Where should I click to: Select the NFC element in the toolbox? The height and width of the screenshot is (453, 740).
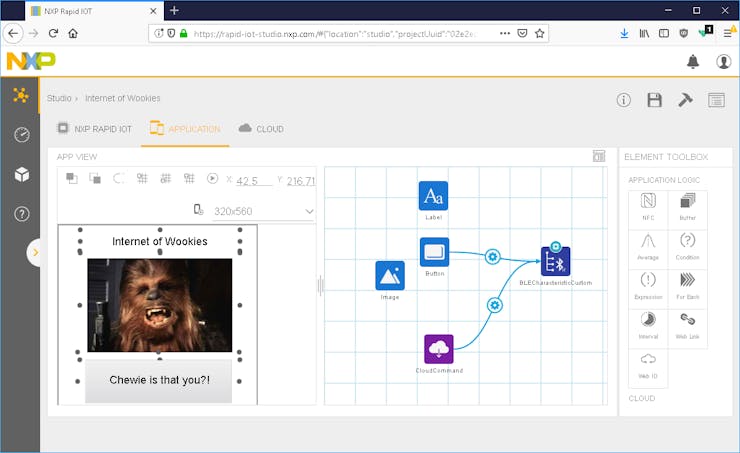coord(648,204)
